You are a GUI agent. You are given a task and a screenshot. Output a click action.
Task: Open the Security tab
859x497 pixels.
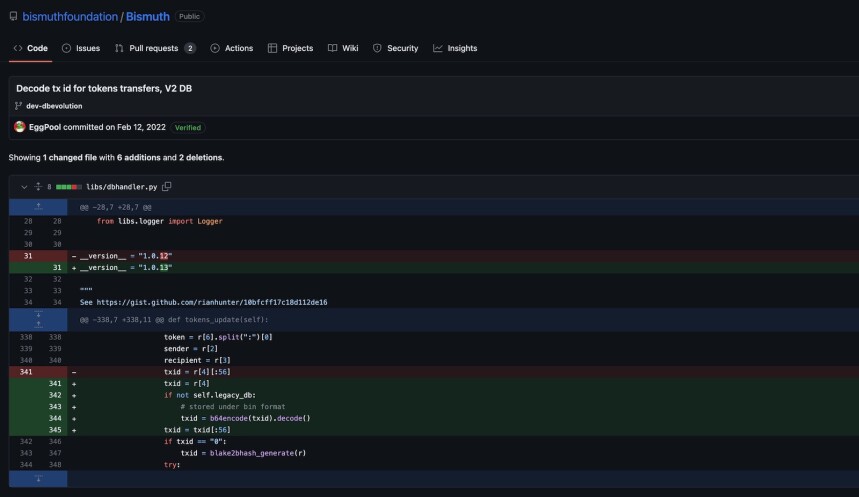click(x=396, y=48)
